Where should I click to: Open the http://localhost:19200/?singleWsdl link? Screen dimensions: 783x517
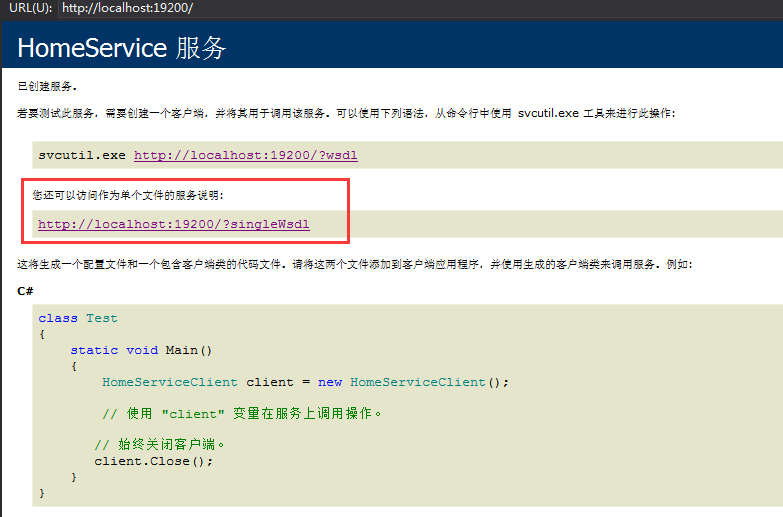pyautogui.click(x=174, y=224)
